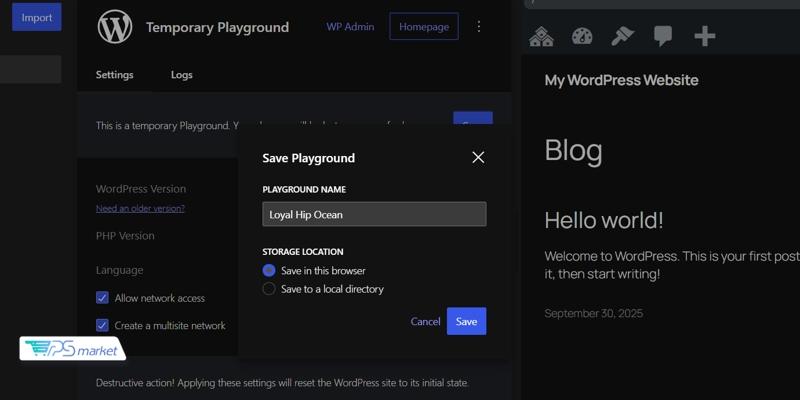This screenshot has width=800, height=400.
Task: Switch to the Logs tab
Action: 182,75
